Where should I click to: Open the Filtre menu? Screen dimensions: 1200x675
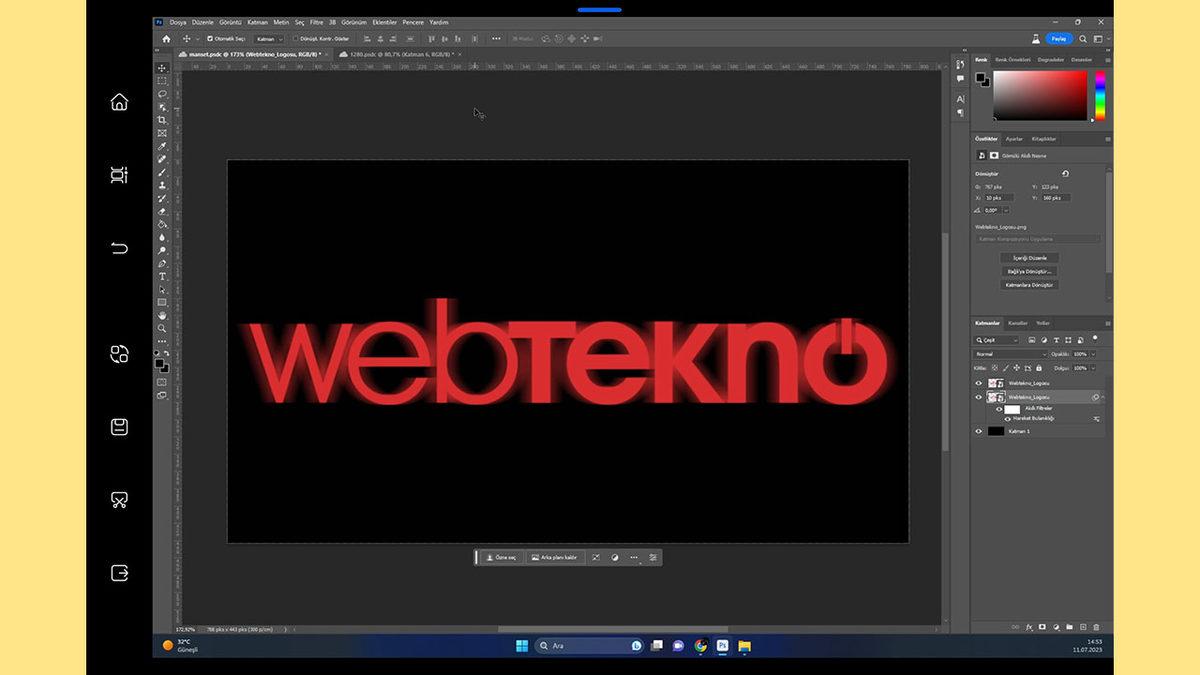tap(316, 22)
